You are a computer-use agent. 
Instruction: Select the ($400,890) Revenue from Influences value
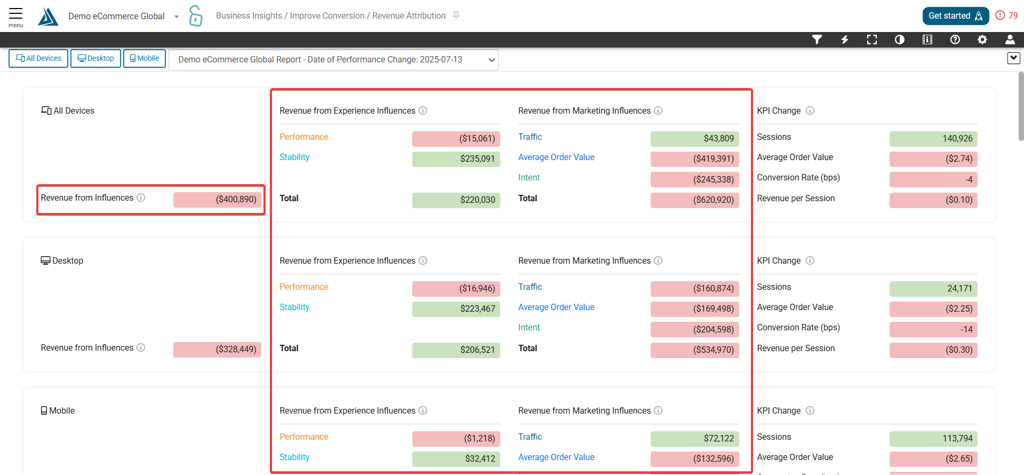tap(217, 199)
